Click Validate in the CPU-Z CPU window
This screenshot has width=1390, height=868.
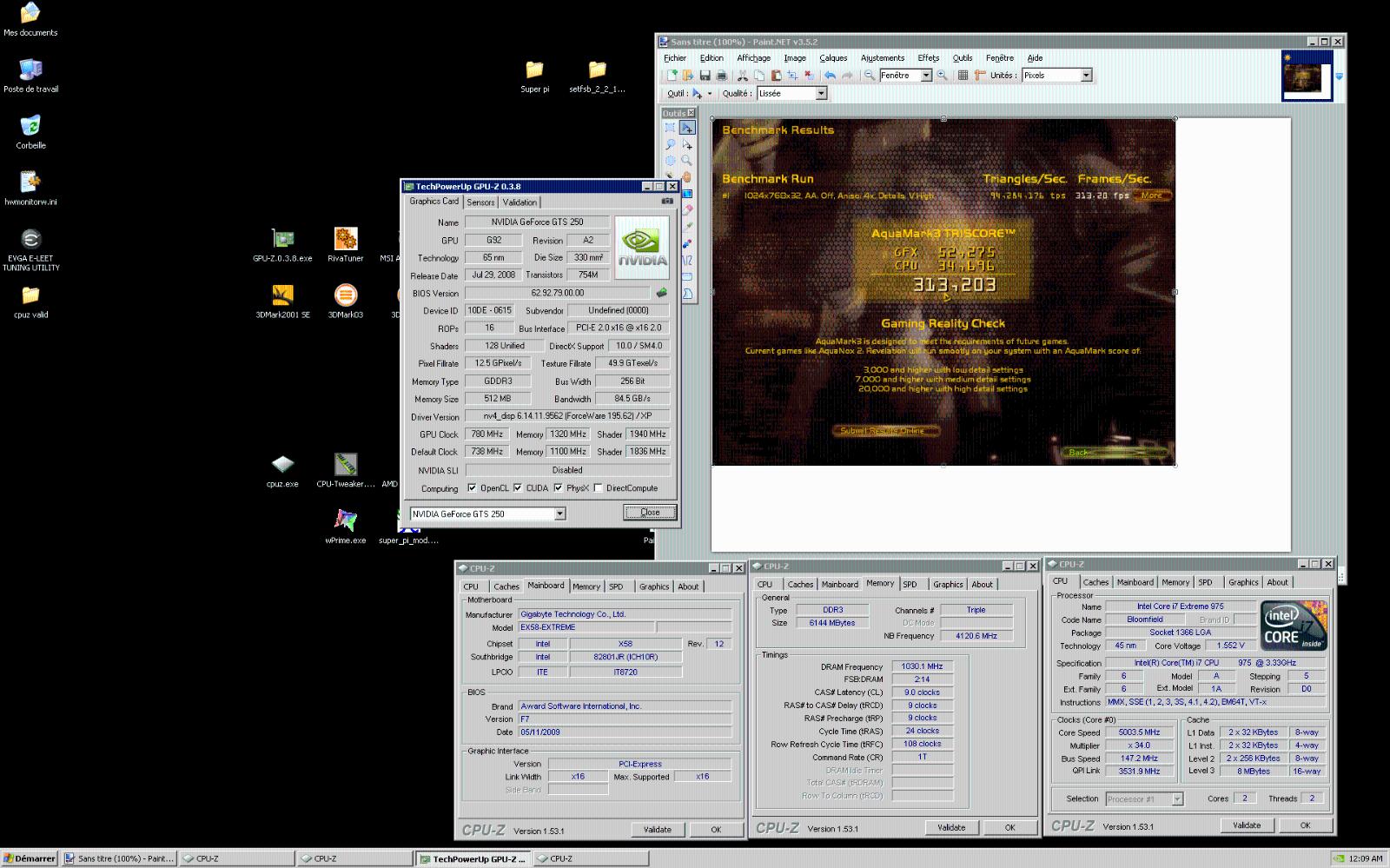pos(1247,825)
